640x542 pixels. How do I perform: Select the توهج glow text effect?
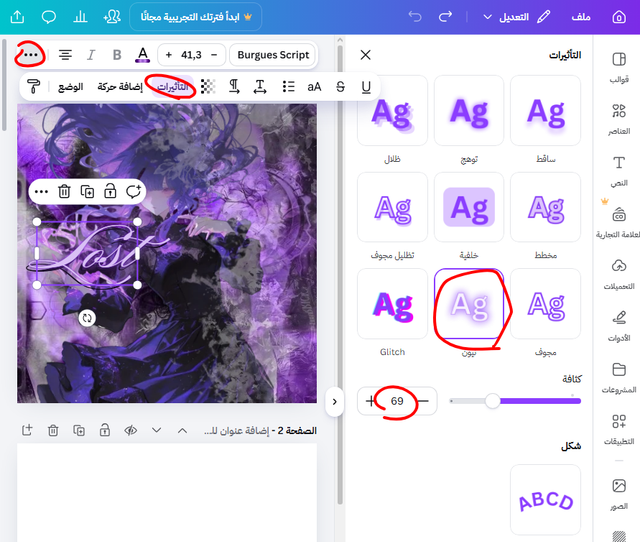click(469, 111)
